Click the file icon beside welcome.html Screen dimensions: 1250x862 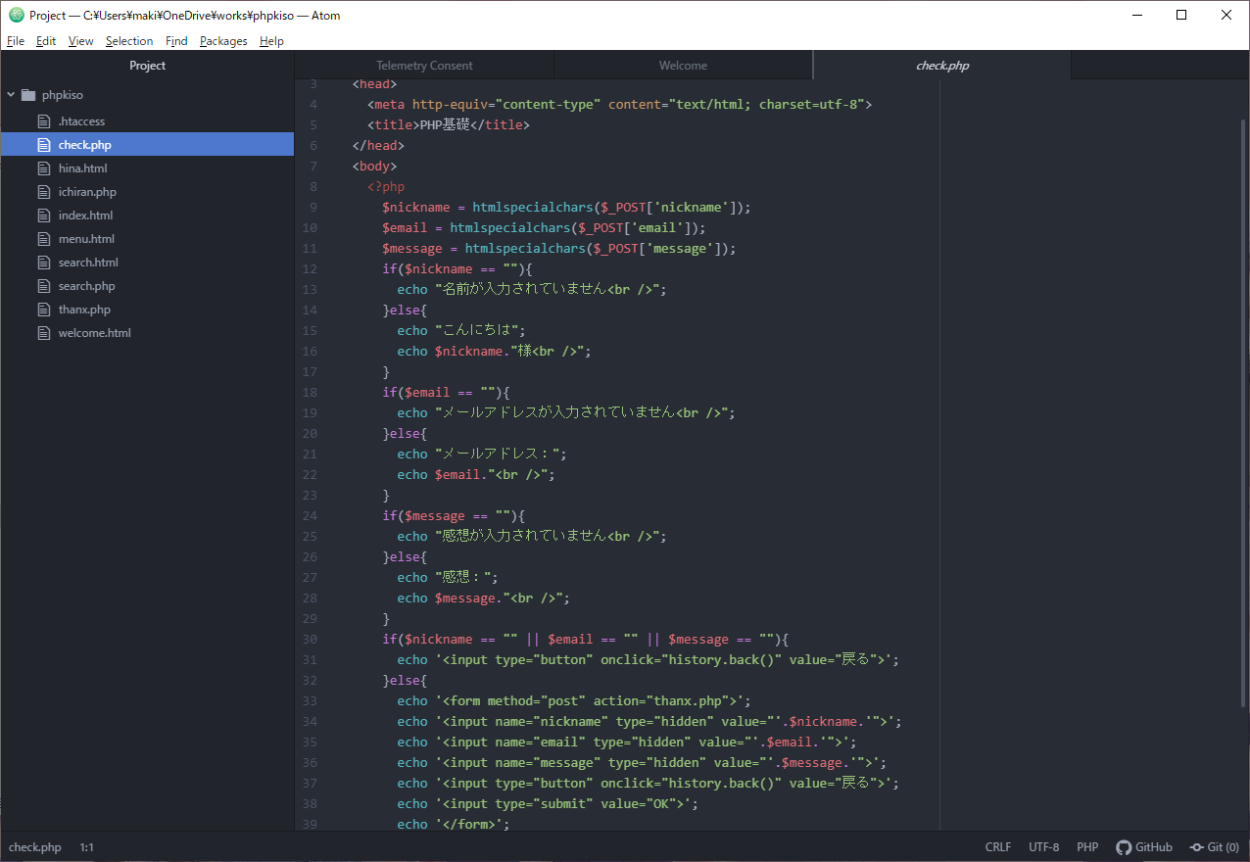point(43,333)
